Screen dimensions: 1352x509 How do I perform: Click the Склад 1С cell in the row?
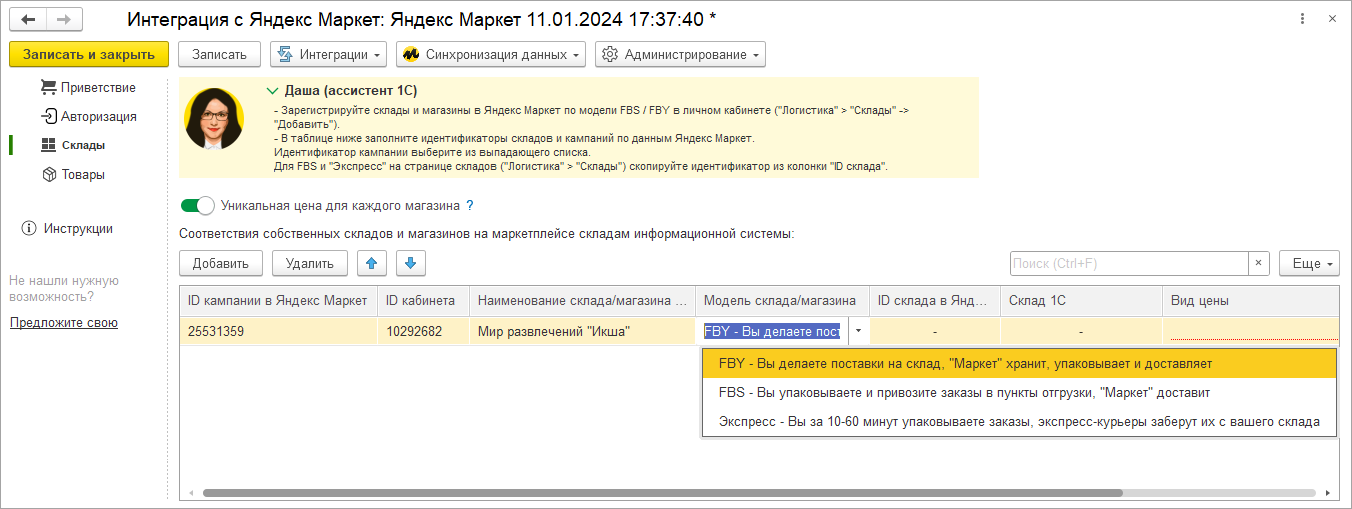(x=1081, y=331)
